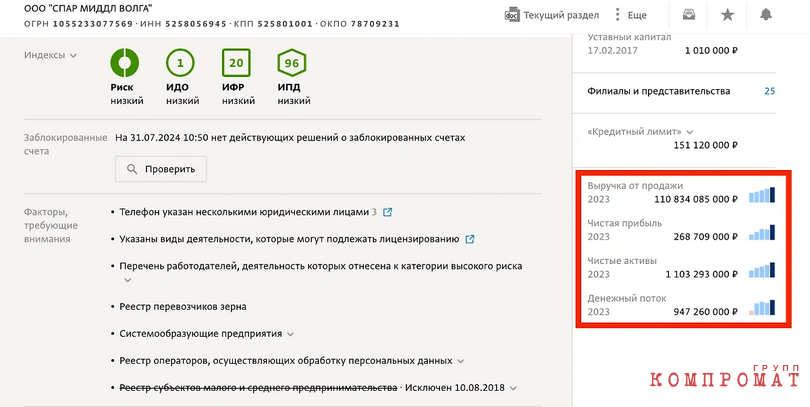810x407 pixels.
Task: Click the Проверить button
Action: 161,169
